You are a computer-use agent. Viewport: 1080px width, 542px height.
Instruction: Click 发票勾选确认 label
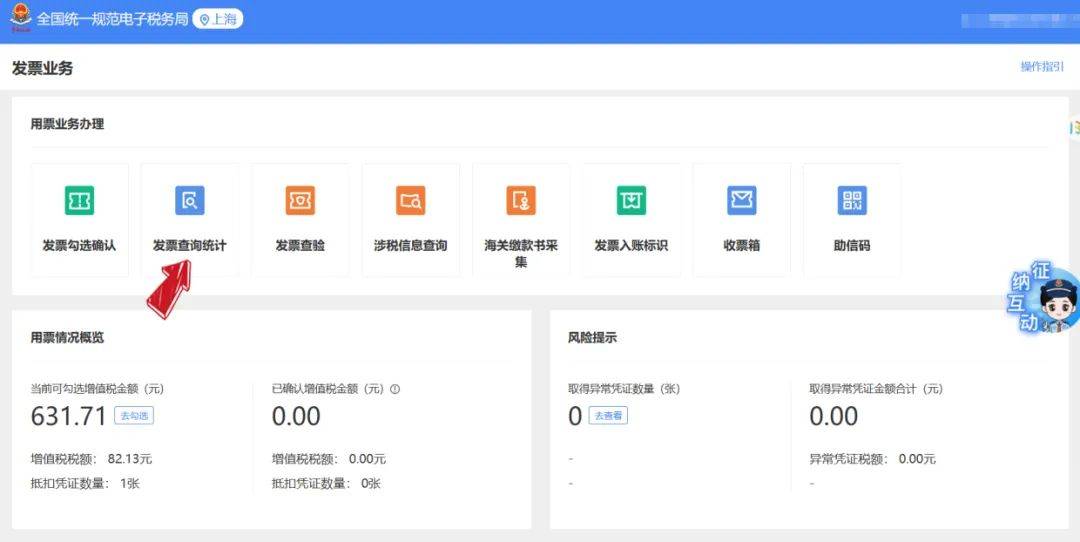(x=79, y=245)
